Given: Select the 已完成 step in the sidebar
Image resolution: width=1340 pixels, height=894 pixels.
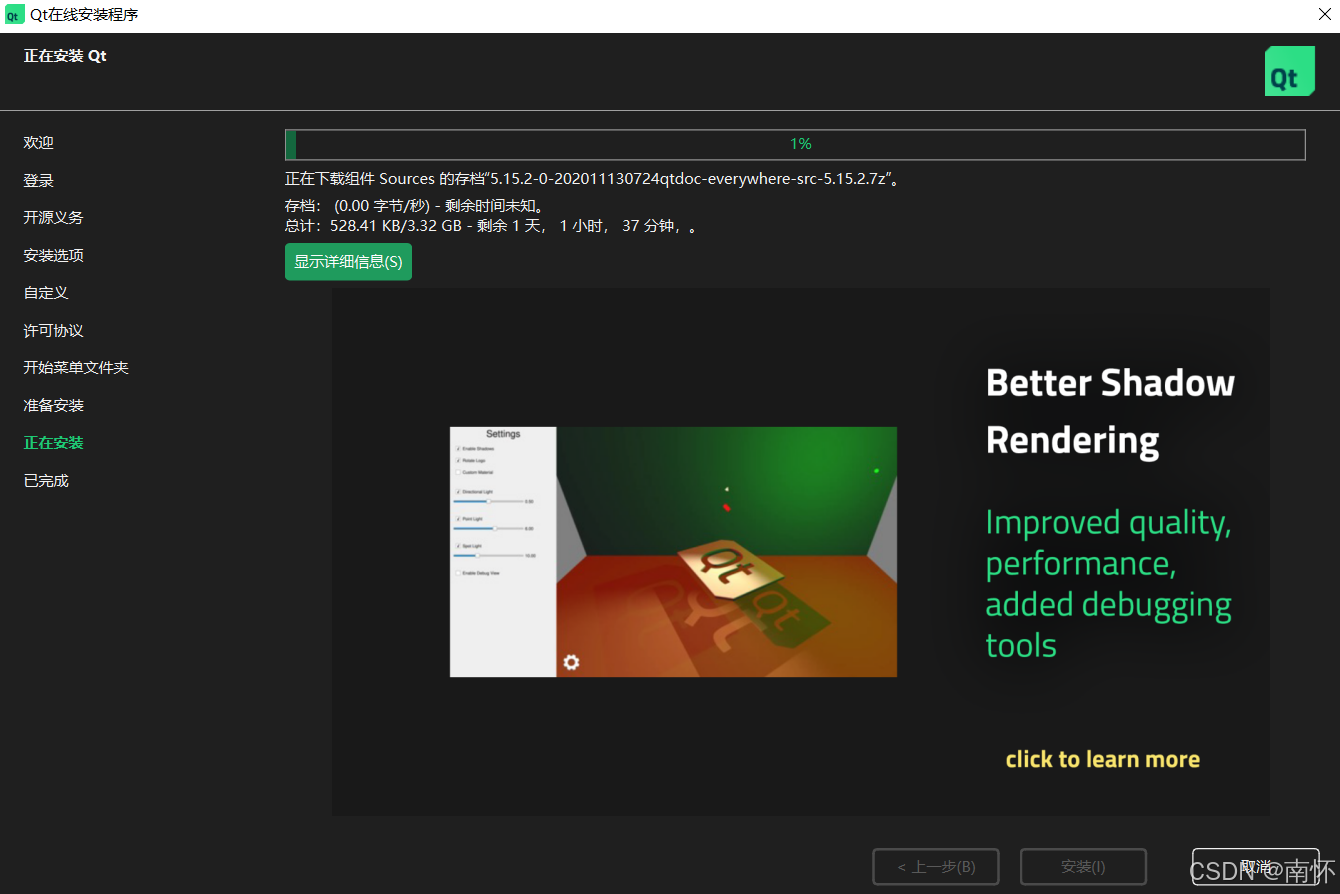Looking at the screenshot, I should (46, 481).
